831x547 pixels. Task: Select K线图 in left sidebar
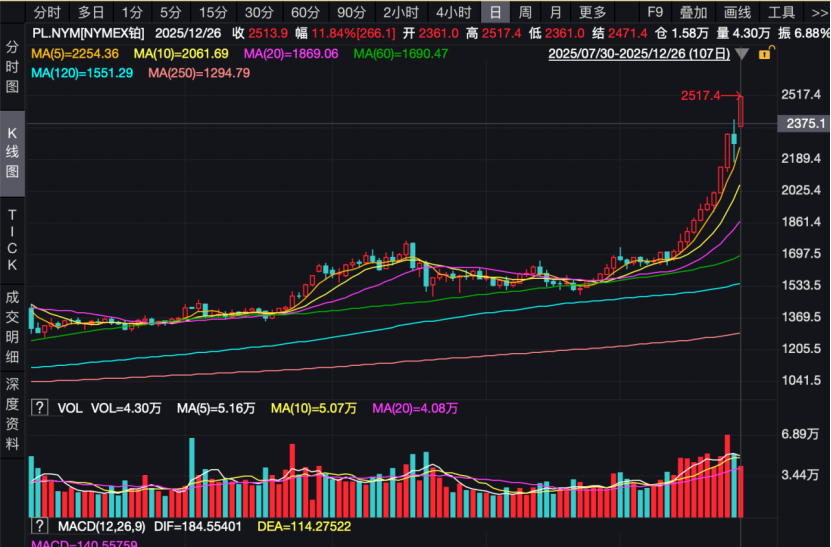point(12,153)
